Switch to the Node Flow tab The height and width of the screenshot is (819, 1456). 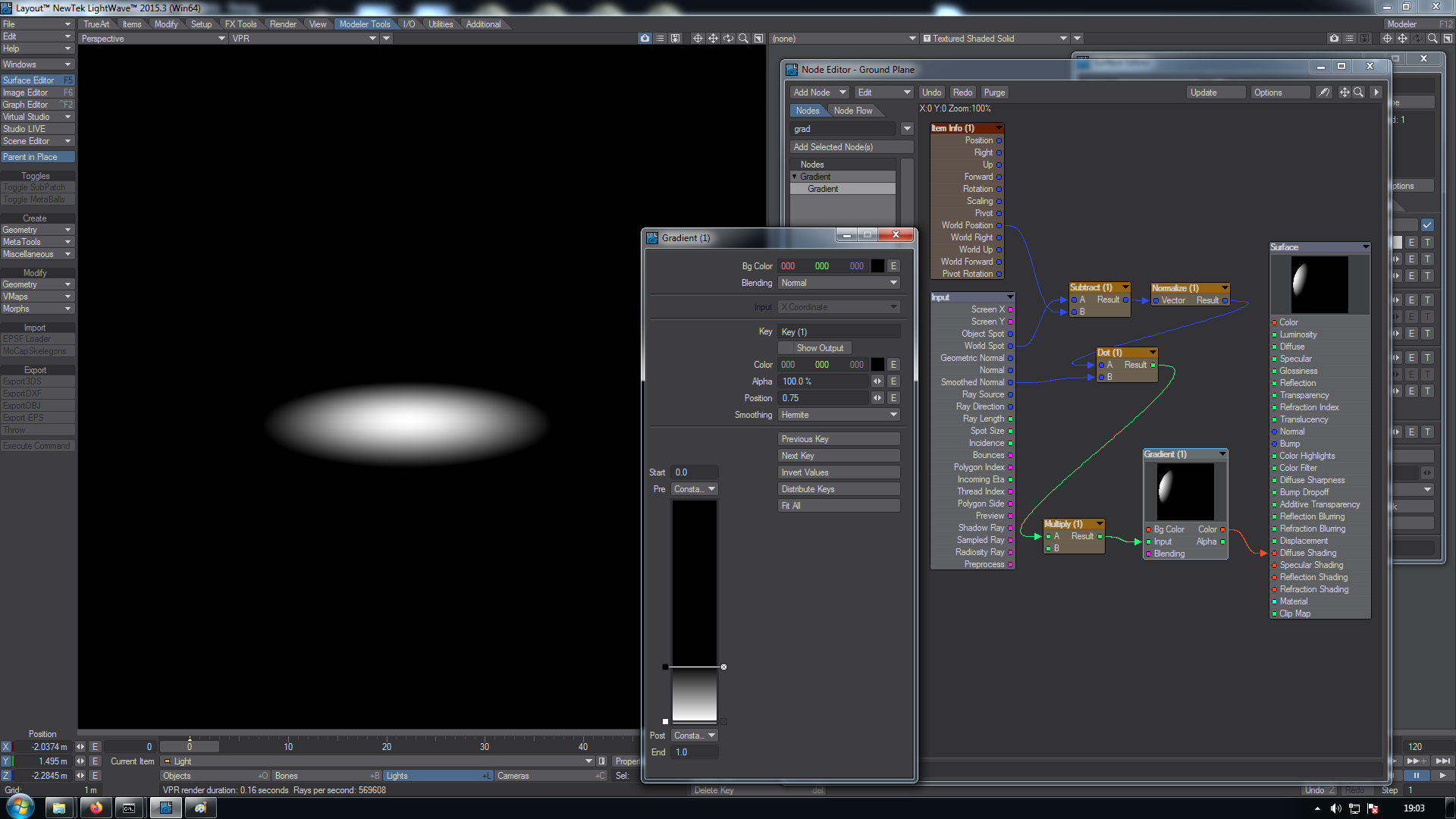(x=852, y=111)
